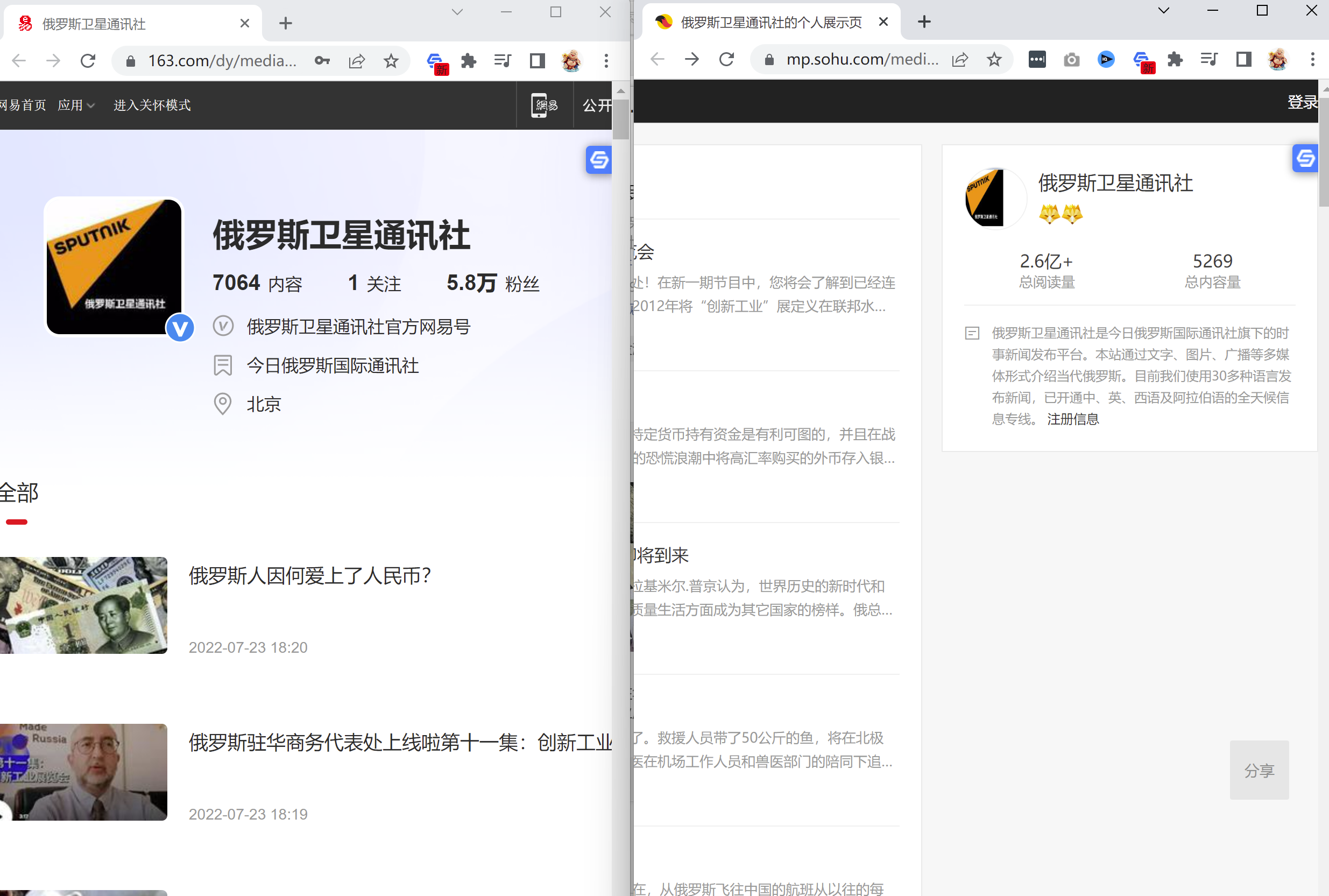Click 登录 on the sohu page
This screenshot has width=1329, height=896.
pos(1302,102)
